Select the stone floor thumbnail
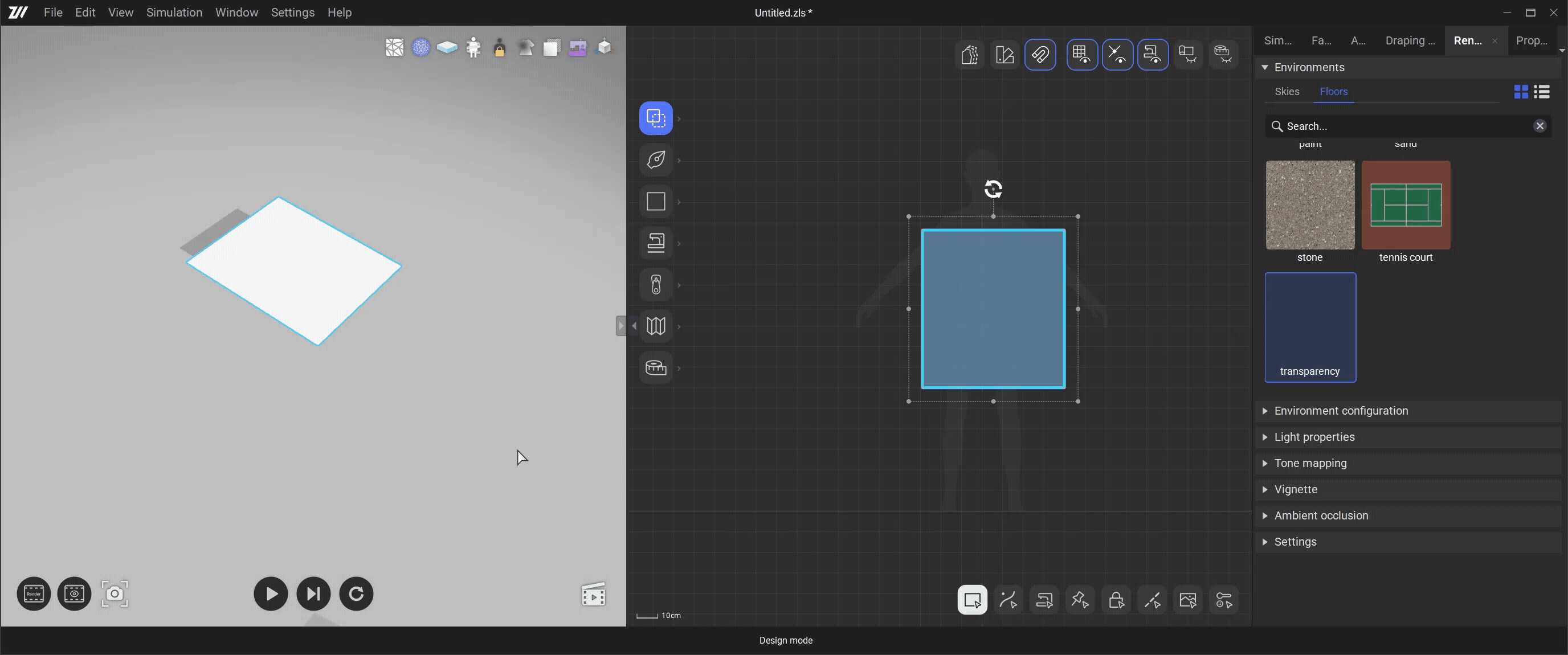This screenshot has width=1568, height=655. (x=1310, y=205)
